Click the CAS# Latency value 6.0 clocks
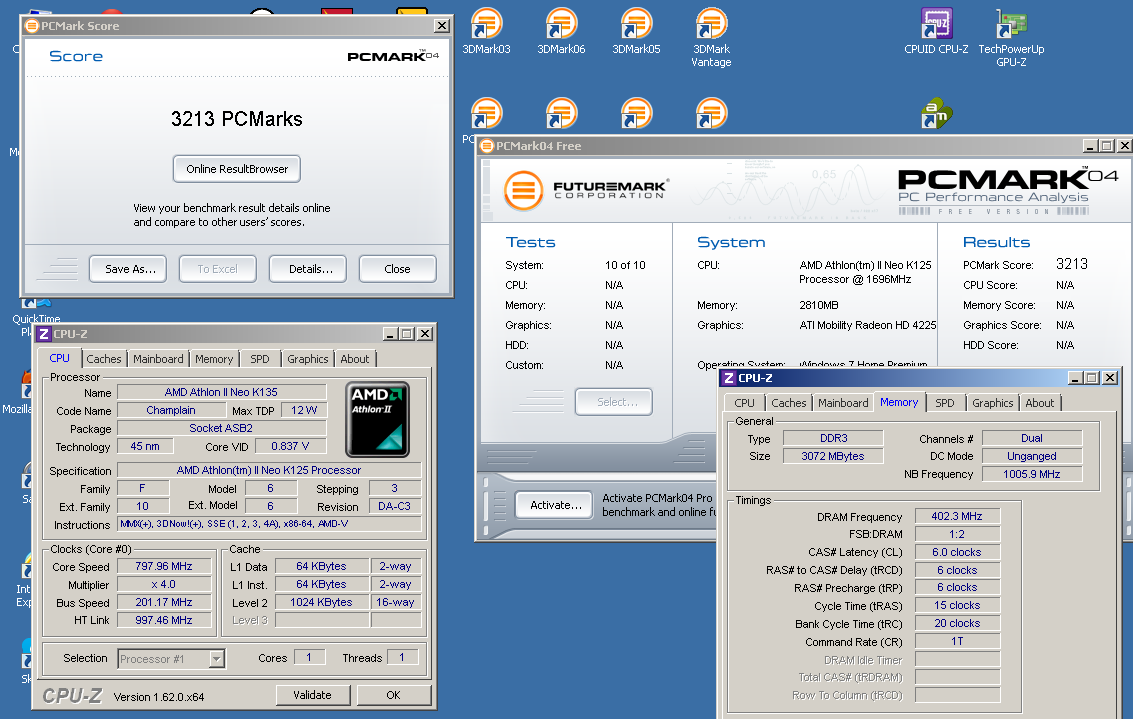This screenshot has height=719, width=1133. point(957,553)
